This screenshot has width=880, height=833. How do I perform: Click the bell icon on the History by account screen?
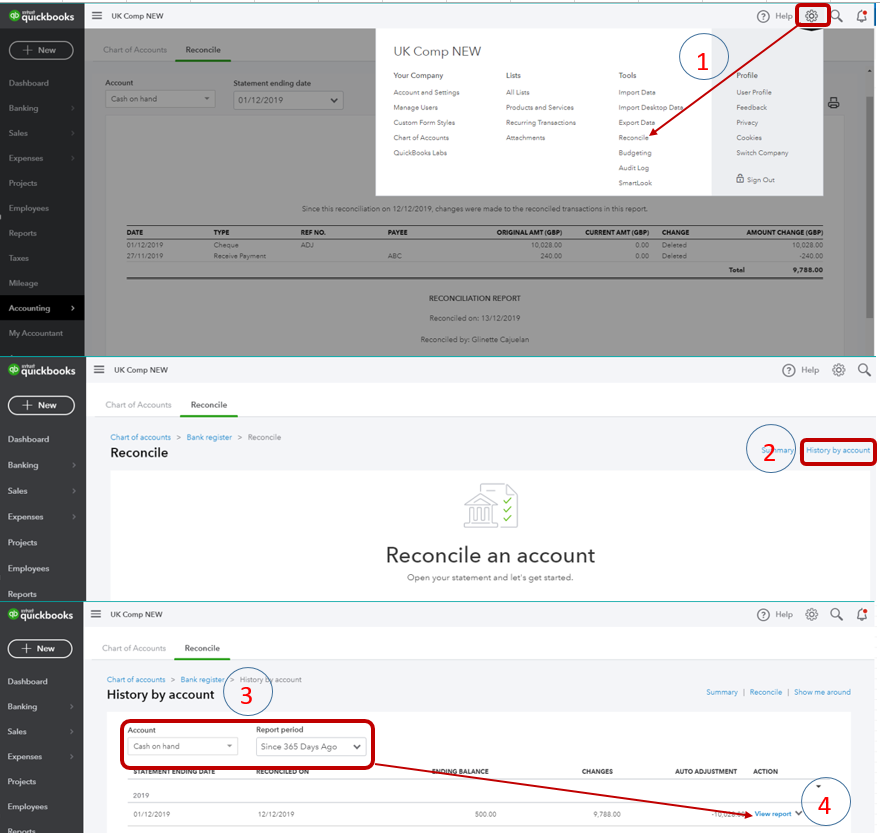click(x=861, y=615)
